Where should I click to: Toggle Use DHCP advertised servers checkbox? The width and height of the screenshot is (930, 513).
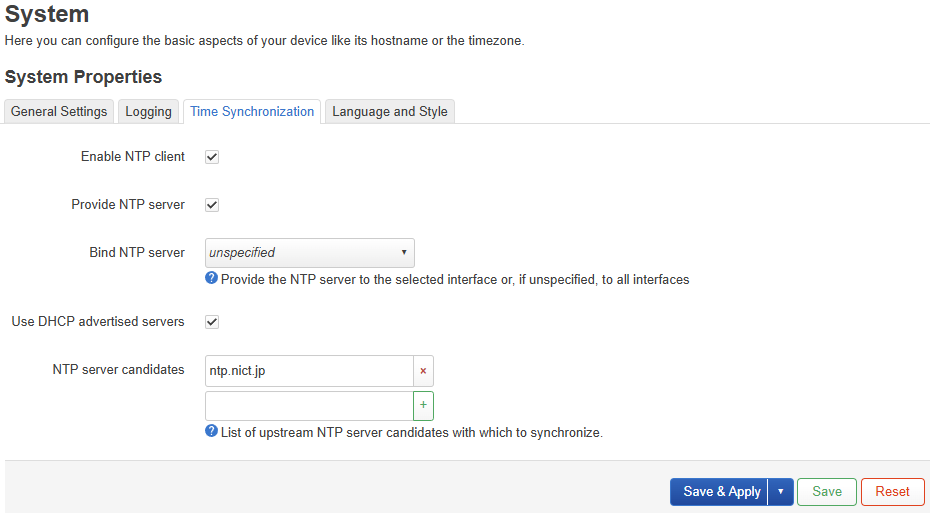(212, 322)
